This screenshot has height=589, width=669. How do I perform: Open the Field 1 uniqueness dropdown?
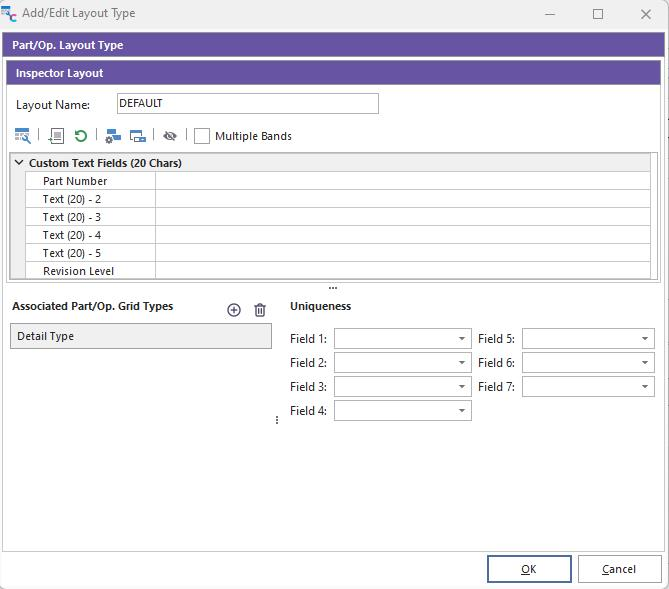coord(461,339)
